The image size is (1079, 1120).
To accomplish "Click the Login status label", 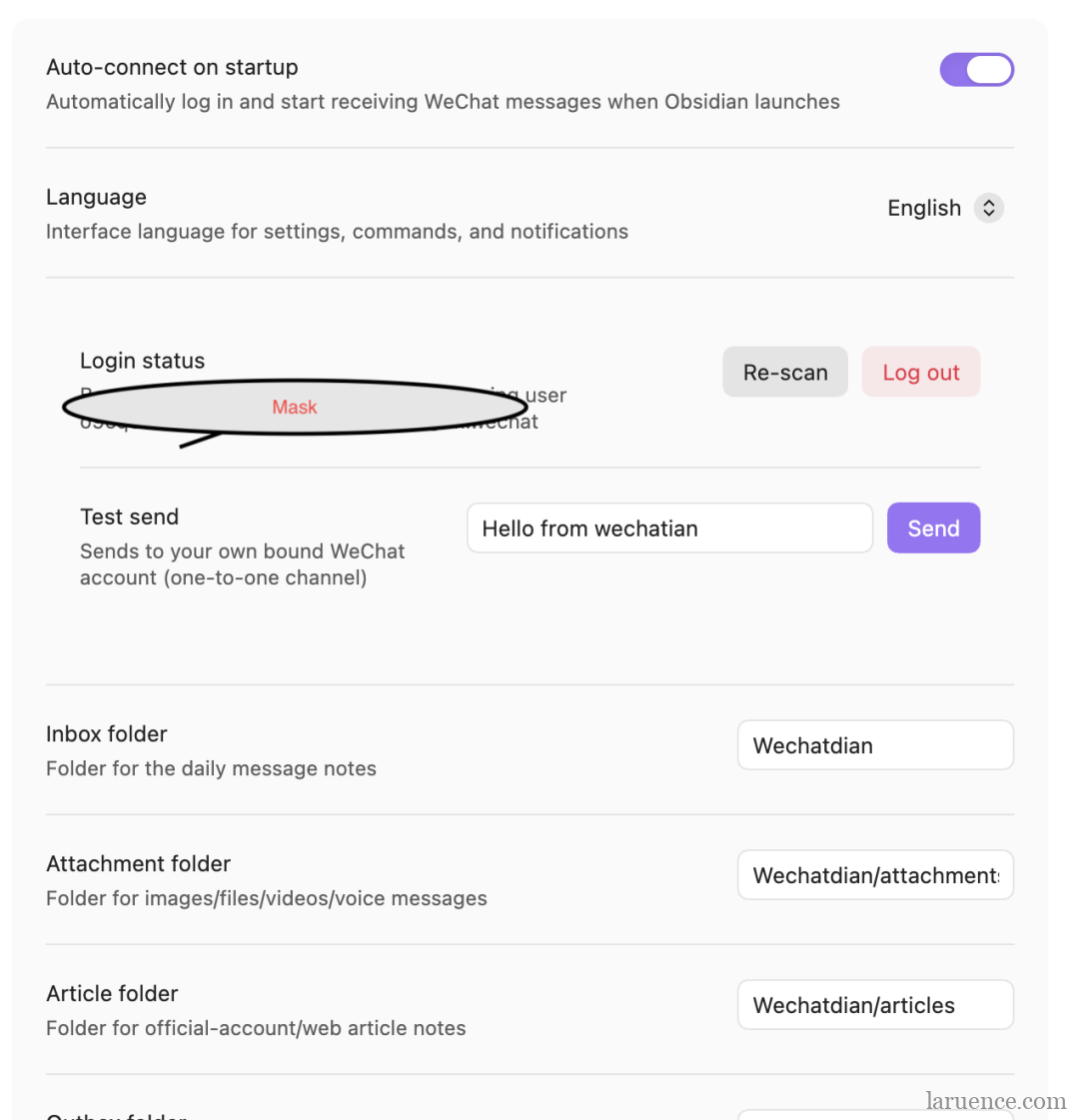I will [142, 361].
